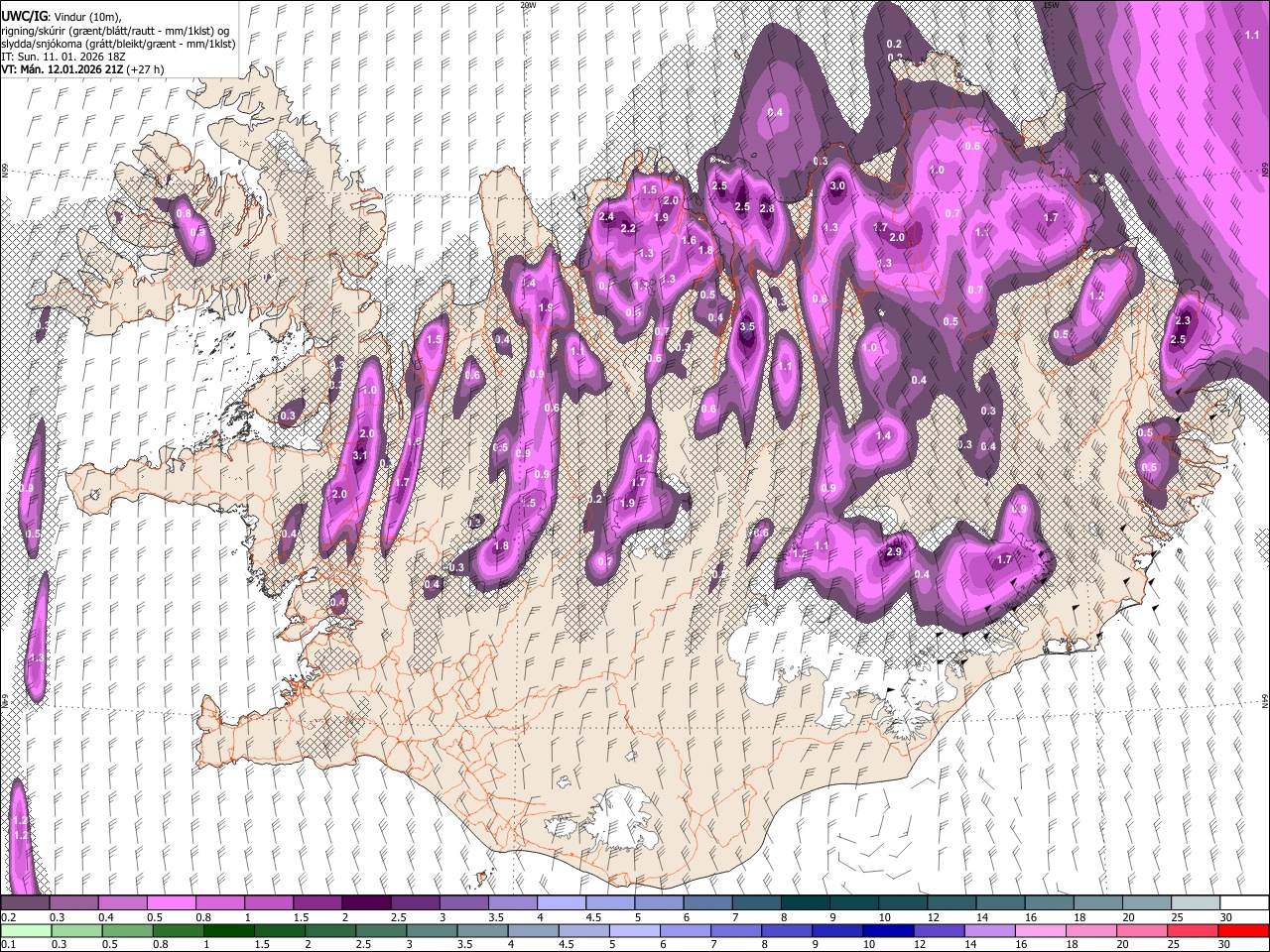1270x952 pixels.
Task: Click the darkest teal swatch in the snow scale
Action: click(805, 903)
